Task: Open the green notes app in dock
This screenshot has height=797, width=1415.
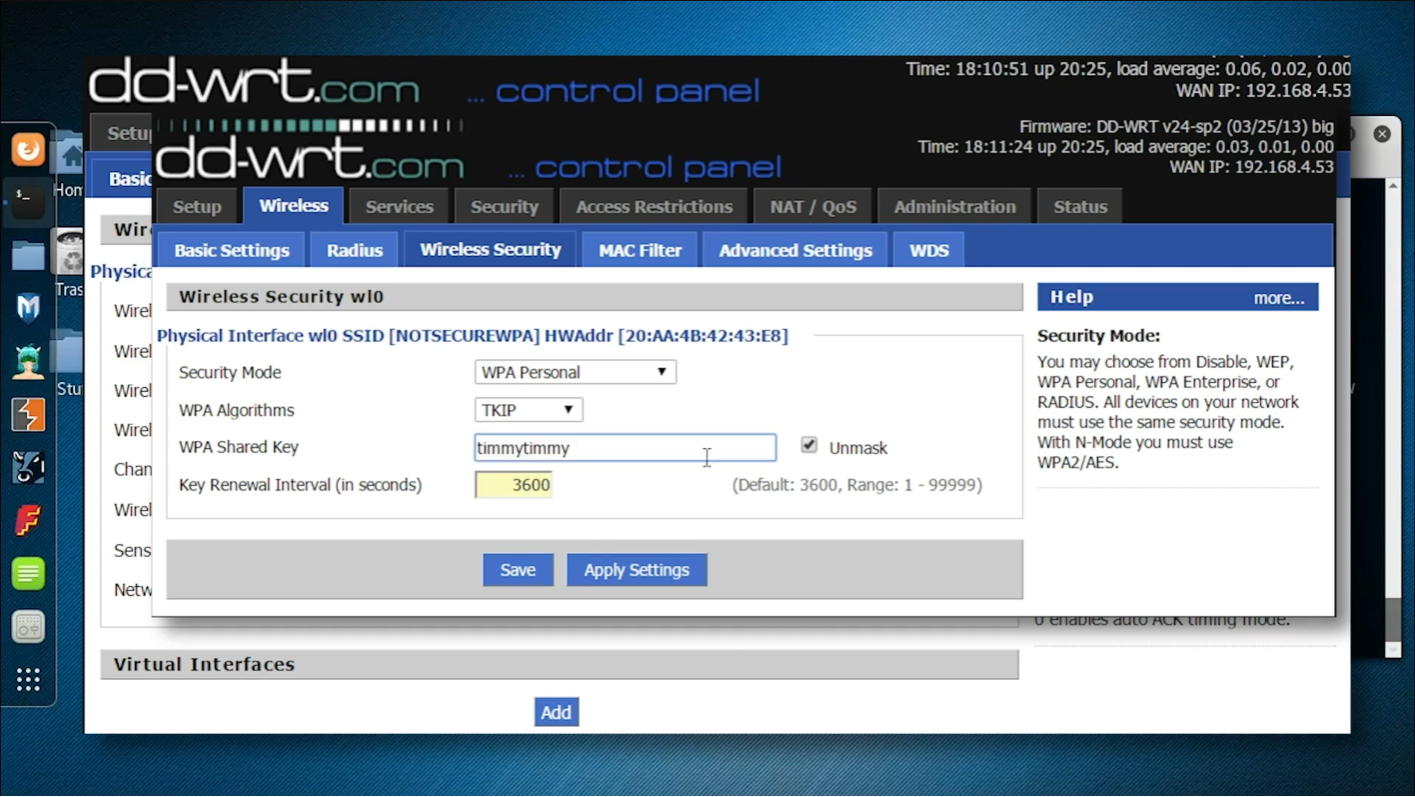Action: [28, 573]
